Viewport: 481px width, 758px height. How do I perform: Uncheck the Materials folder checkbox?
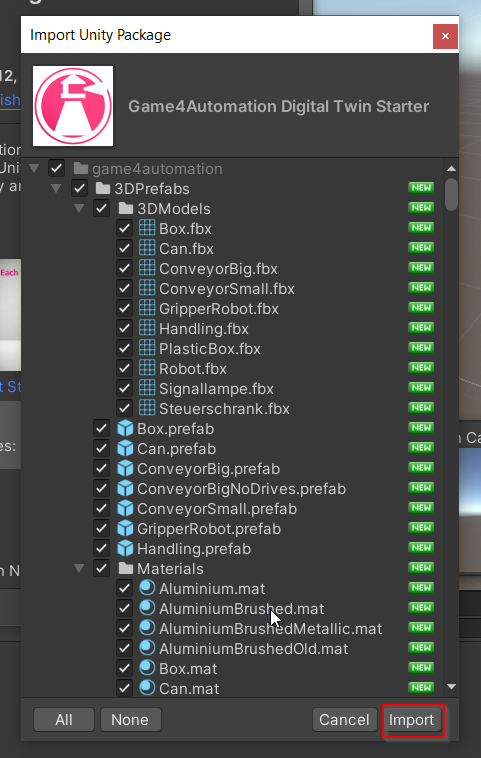[102, 568]
